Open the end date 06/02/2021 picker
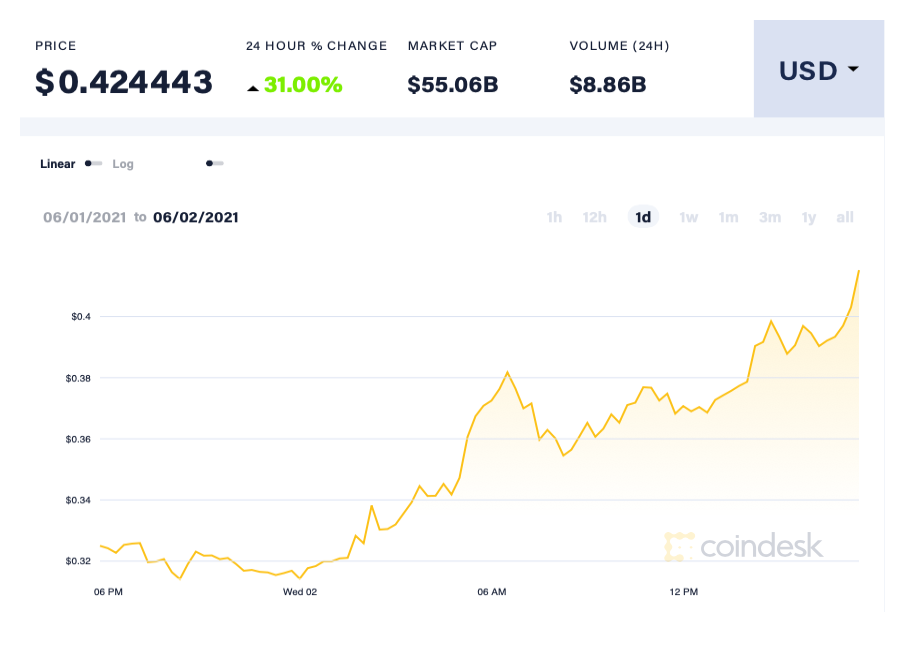The width and height of the screenshot is (905, 672). click(196, 217)
